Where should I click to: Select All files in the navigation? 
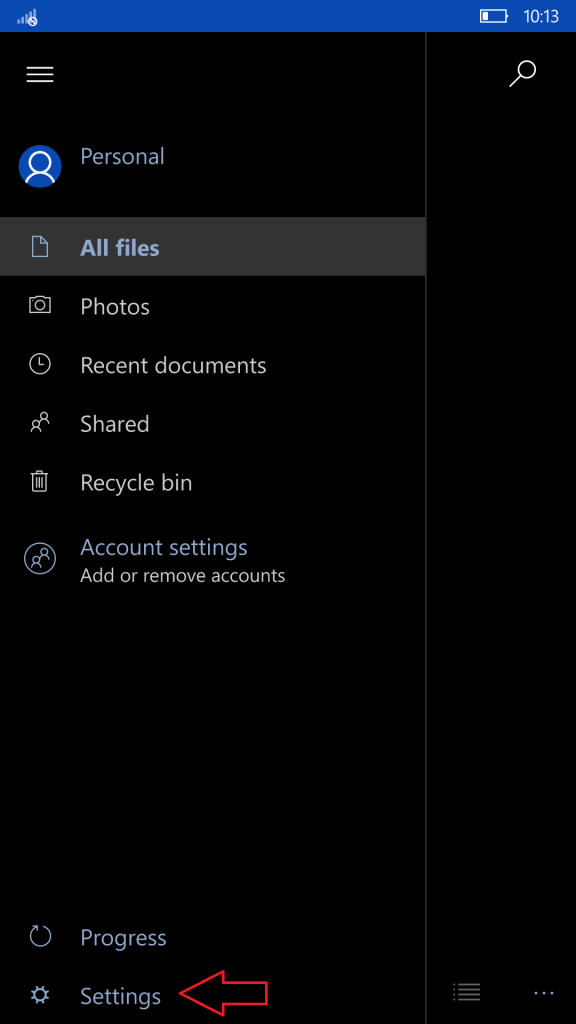(x=213, y=246)
